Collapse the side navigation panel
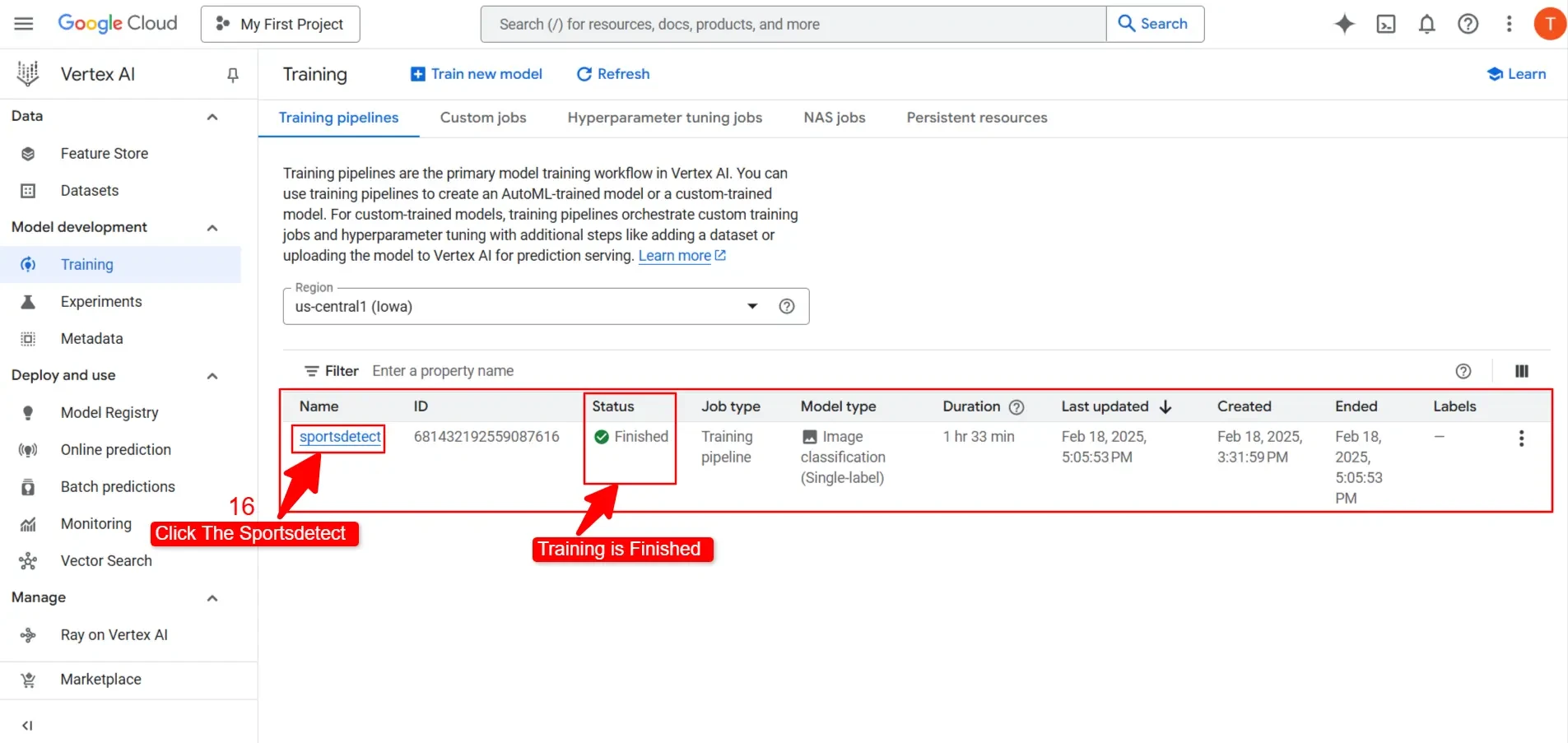The height and width of the screenshot is (743, 1568). (x=27, y=726)
